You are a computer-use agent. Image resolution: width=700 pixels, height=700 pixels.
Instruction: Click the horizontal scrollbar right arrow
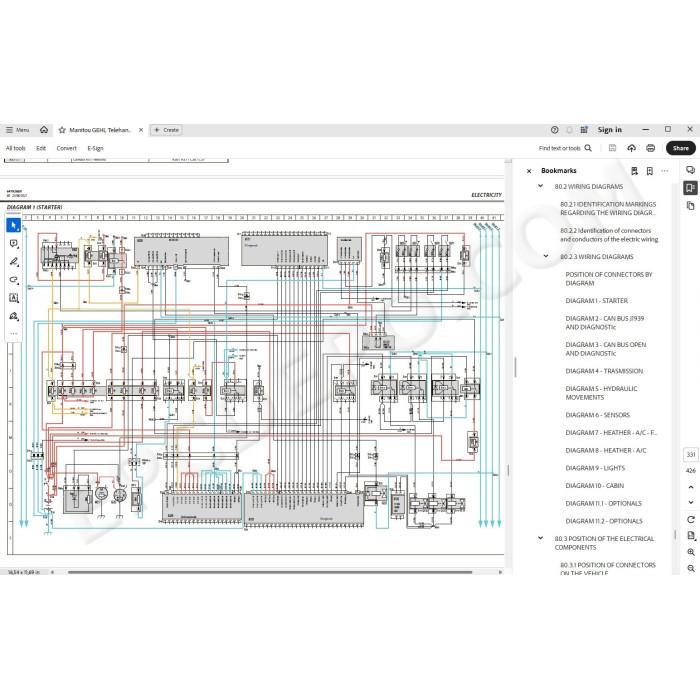click(500, 572)
